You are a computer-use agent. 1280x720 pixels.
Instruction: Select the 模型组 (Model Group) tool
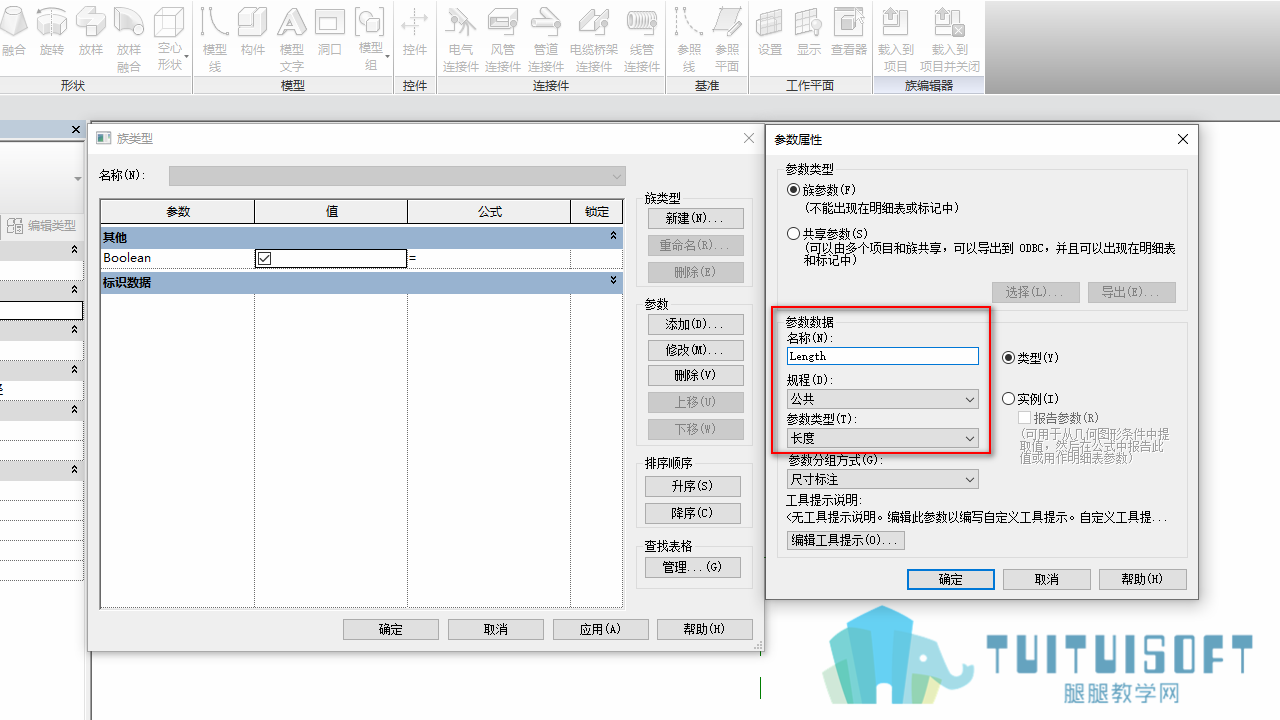click(x=370, y=39)
